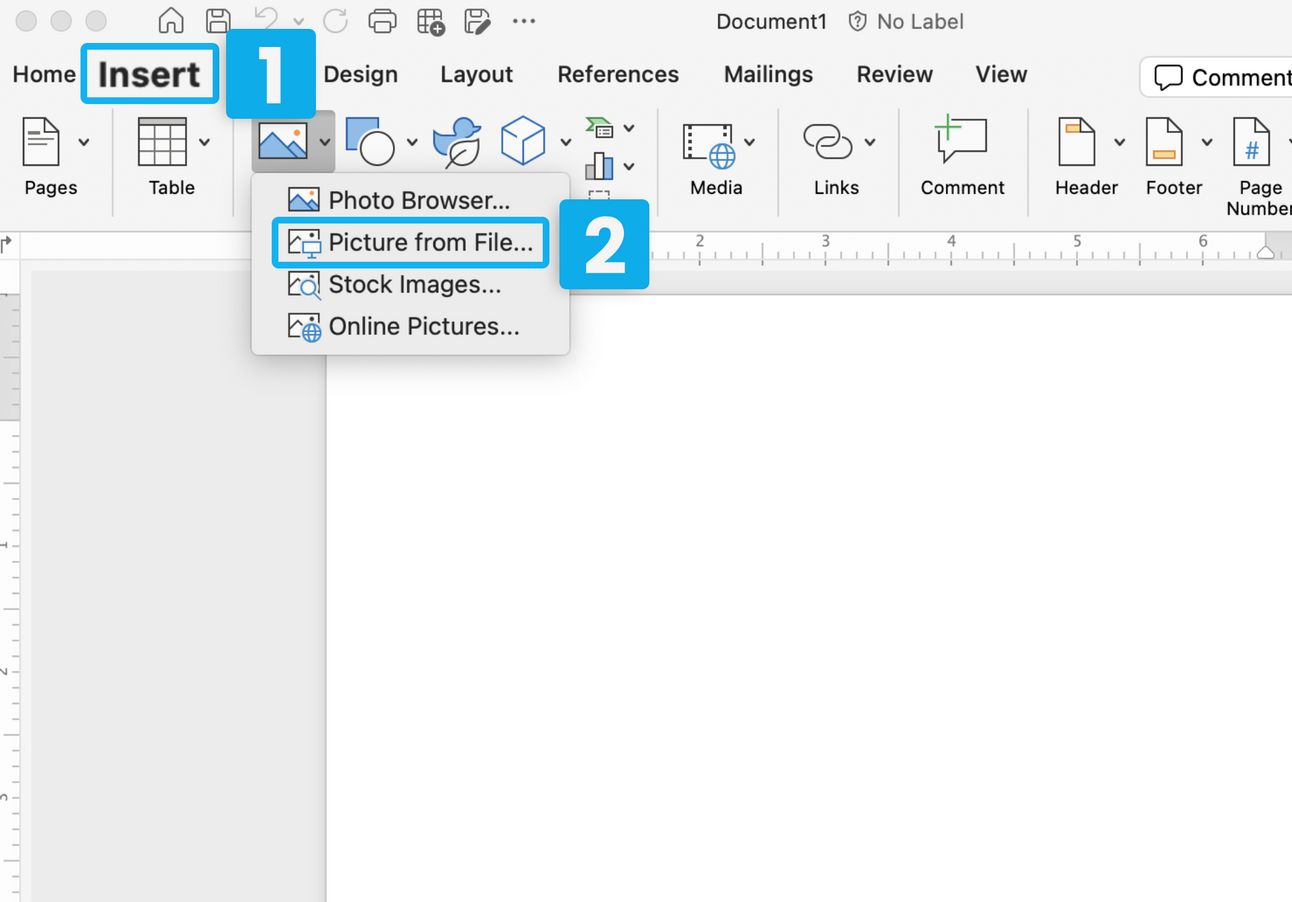The image size is (1292, 902).
Task: Redo the last undone action
Action: (335, 21)
